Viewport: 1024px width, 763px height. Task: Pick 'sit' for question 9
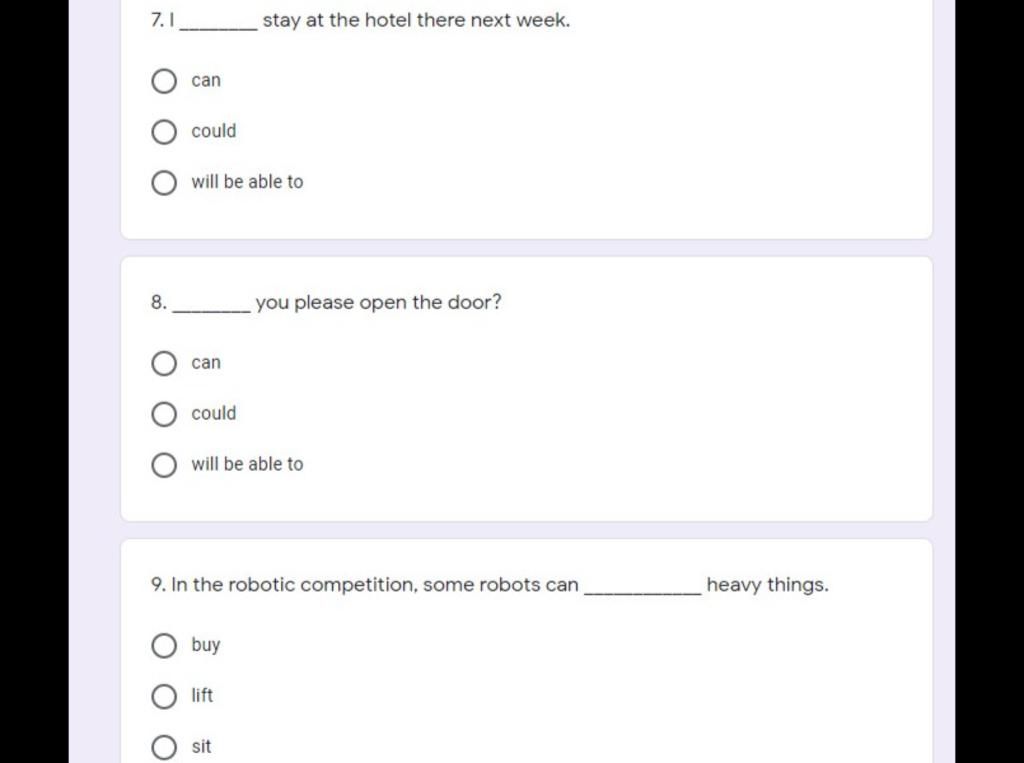pos(164,747)
